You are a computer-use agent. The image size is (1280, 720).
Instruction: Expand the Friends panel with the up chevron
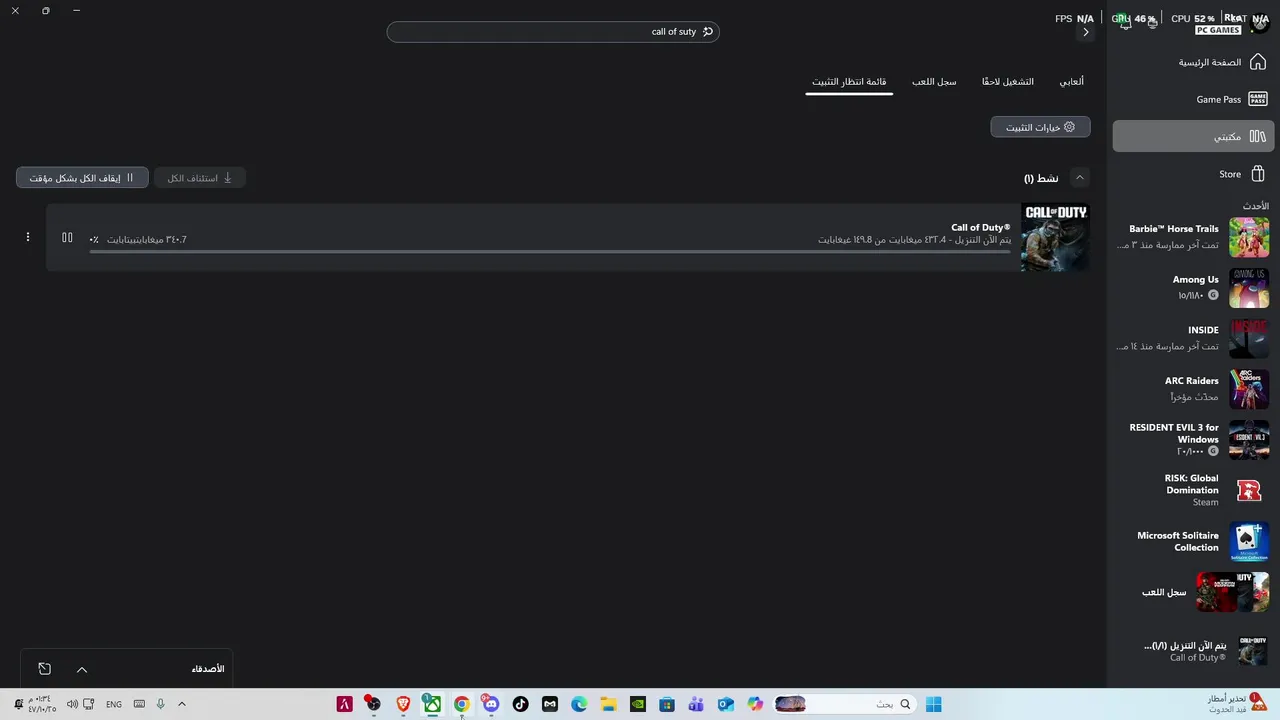click(x=82, y=669)
